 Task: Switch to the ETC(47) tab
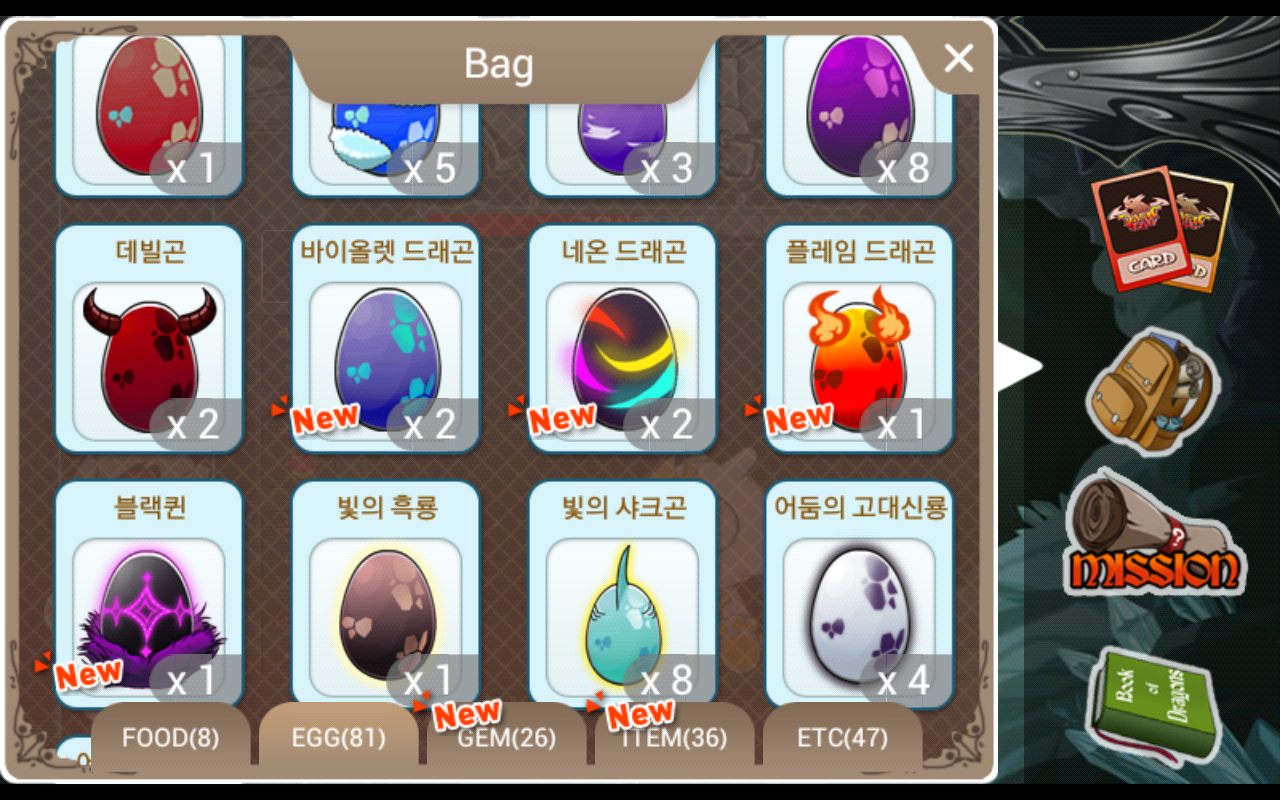coord(842,738)
